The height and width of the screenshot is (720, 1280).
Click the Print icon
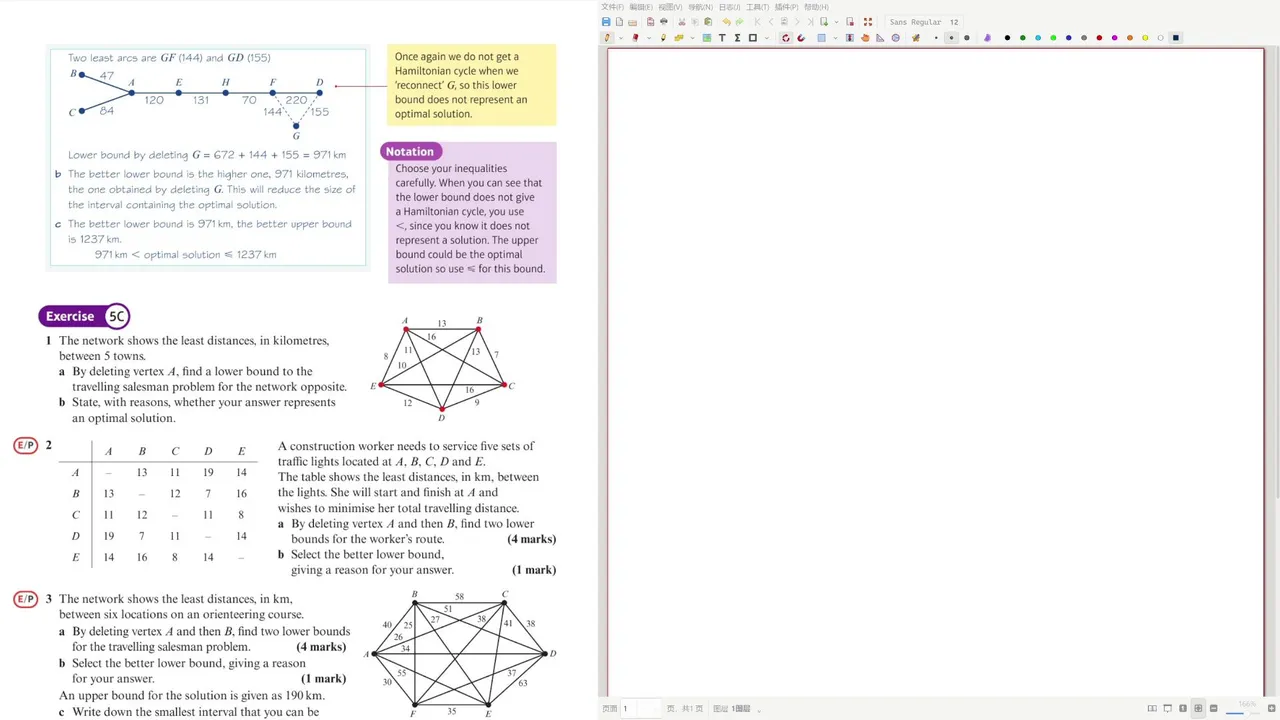[664, 21]
